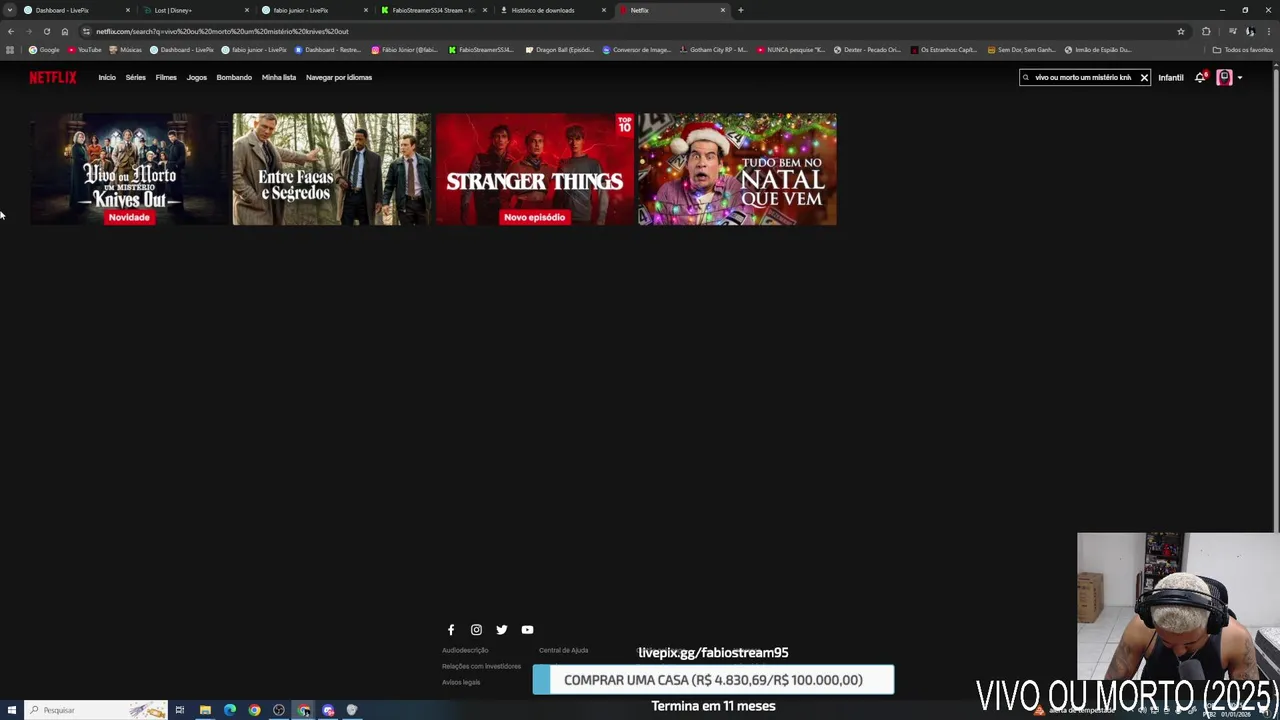Screen dimensions: 1280x720
Task: Open YouTube bookmark in bookmarks bar
Action: 85,50
